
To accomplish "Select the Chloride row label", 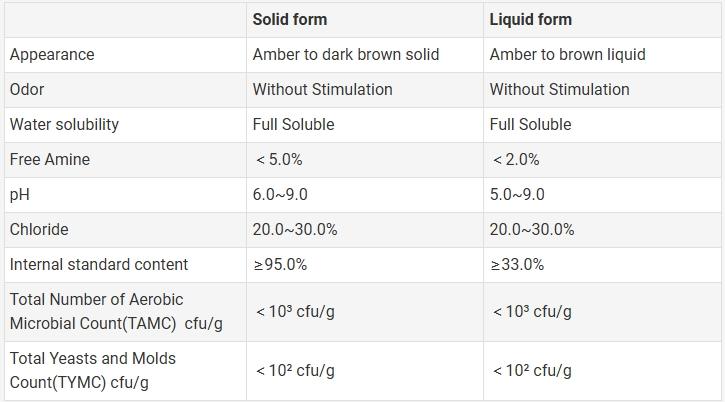I will click(39, 229).
